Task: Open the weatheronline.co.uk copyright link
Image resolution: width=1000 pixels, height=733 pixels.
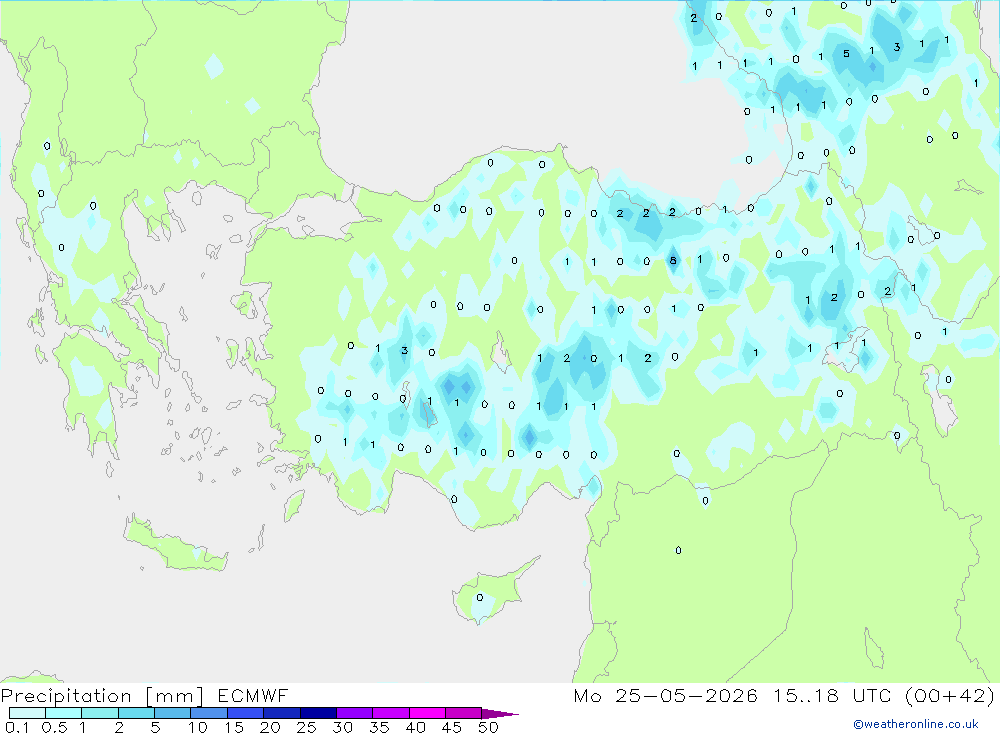Action: coord(916,724)
